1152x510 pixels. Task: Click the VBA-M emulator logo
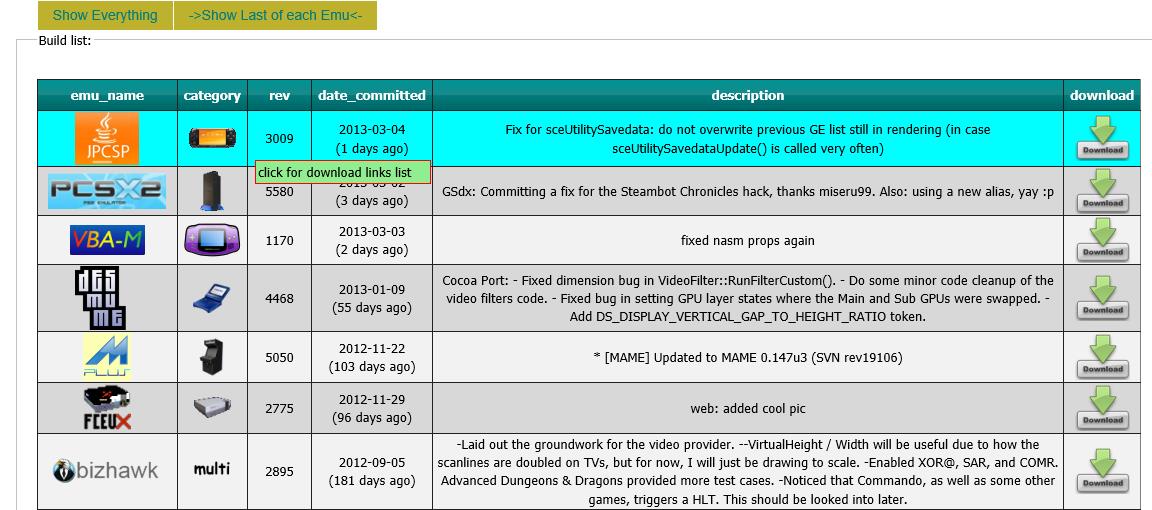107,240
